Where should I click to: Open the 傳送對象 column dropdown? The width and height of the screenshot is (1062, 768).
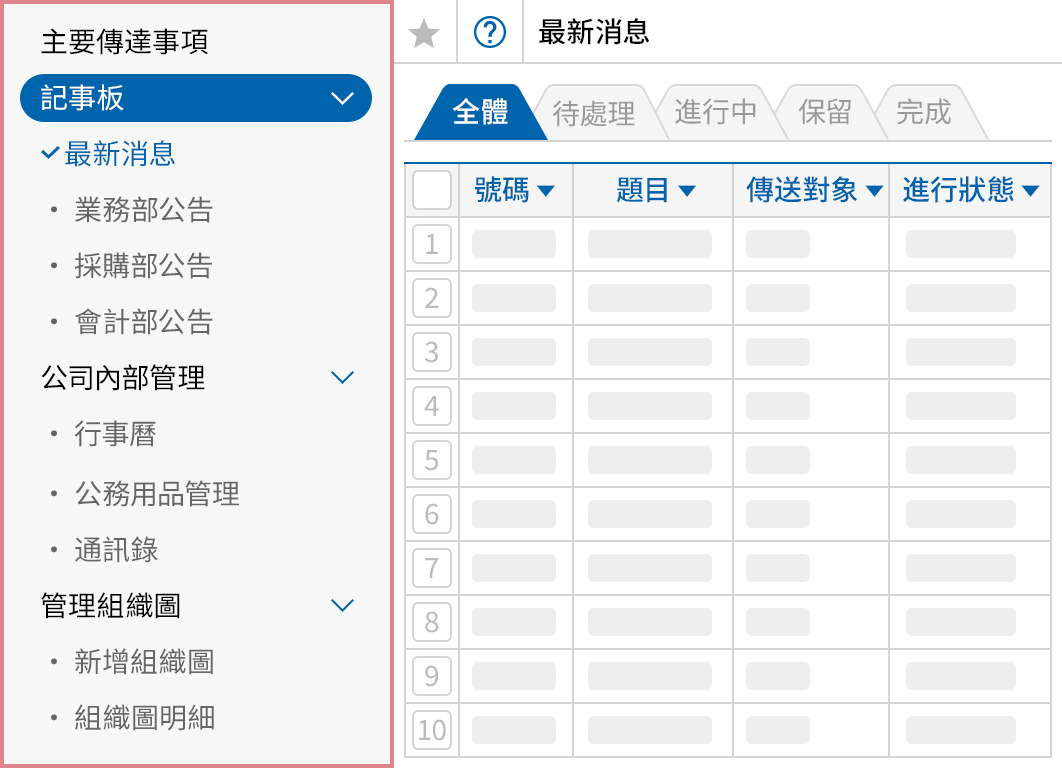pos(875,189)
